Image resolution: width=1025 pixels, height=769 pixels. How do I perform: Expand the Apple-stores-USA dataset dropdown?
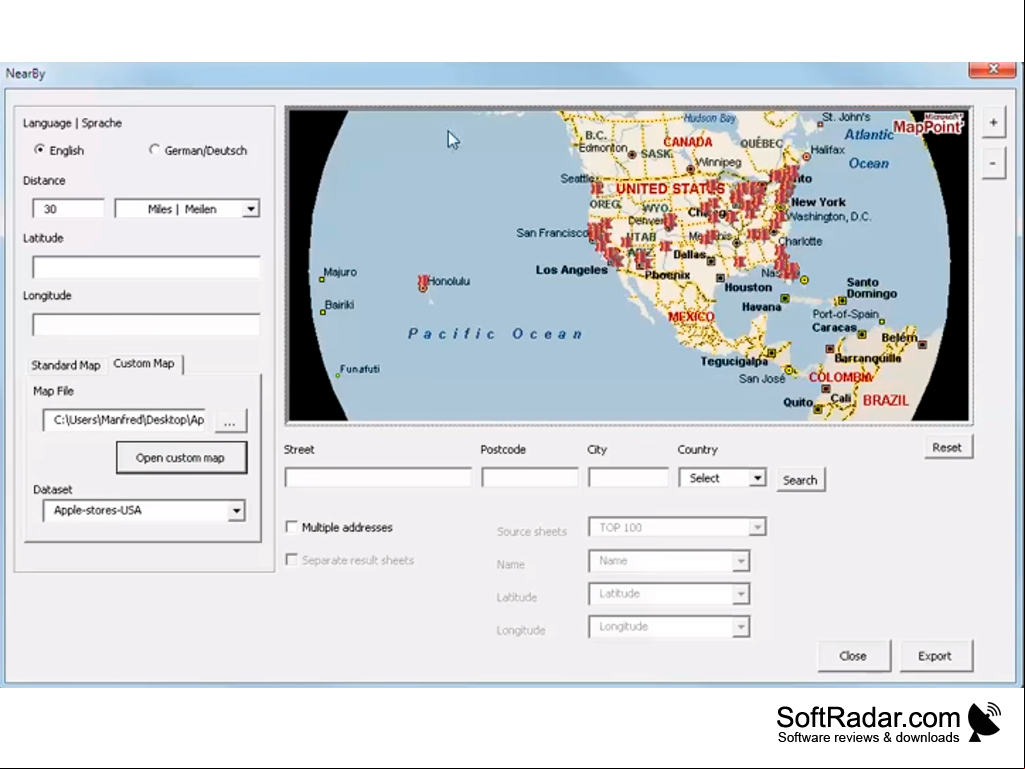point(236,511)
